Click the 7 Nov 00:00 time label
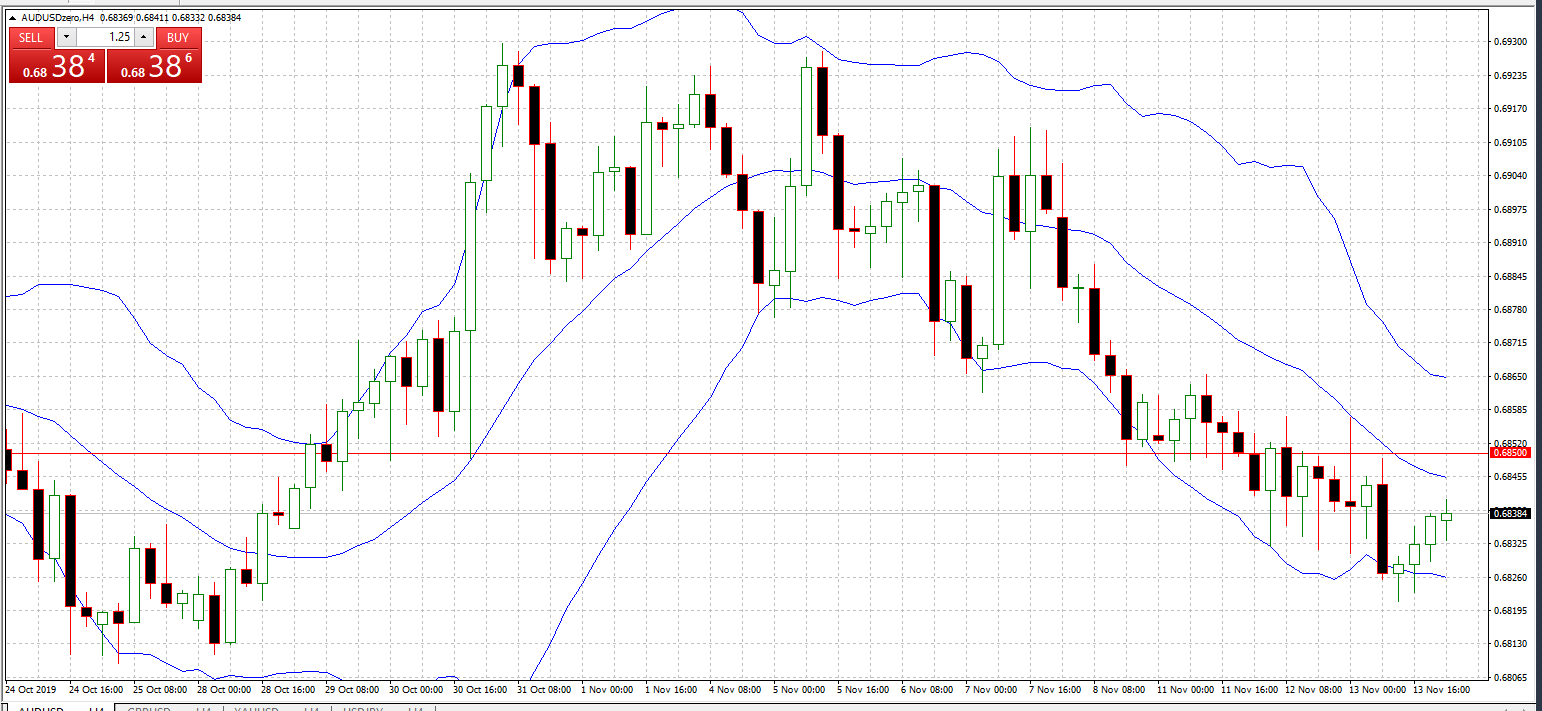The height and width of the screenshot is (711, 1542). click(991, 689)
